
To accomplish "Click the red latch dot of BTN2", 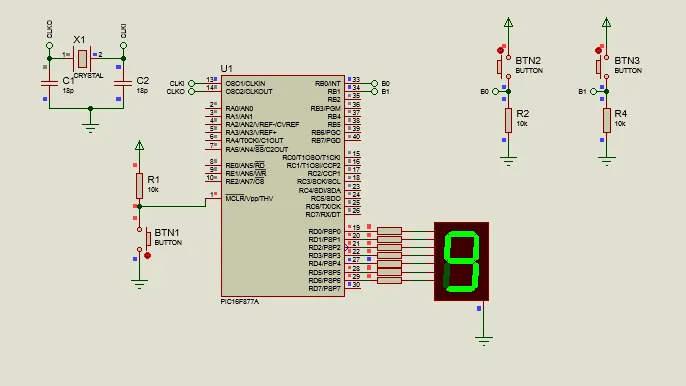I will (500, 51).
